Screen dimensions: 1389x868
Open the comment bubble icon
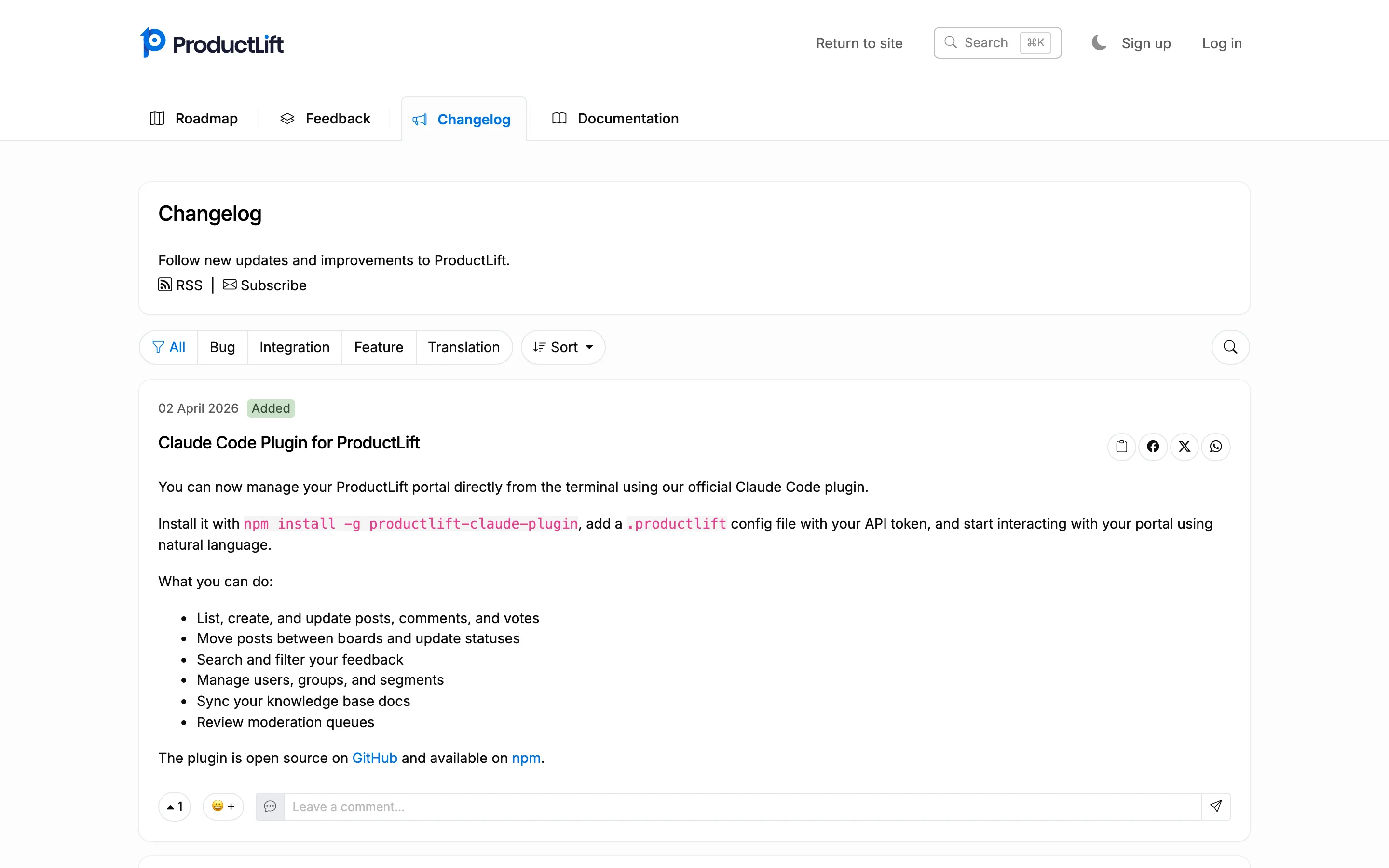(270, 806)
